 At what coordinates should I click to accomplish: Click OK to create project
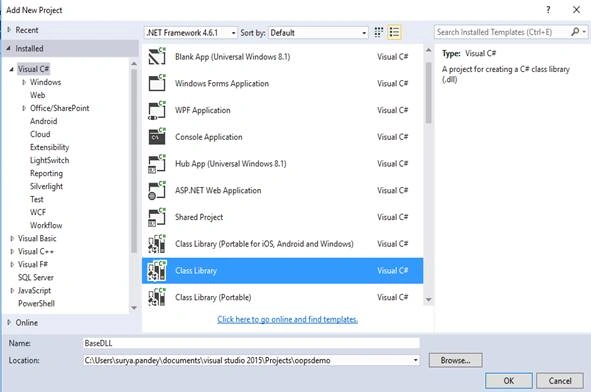click(x=508, y=380)
